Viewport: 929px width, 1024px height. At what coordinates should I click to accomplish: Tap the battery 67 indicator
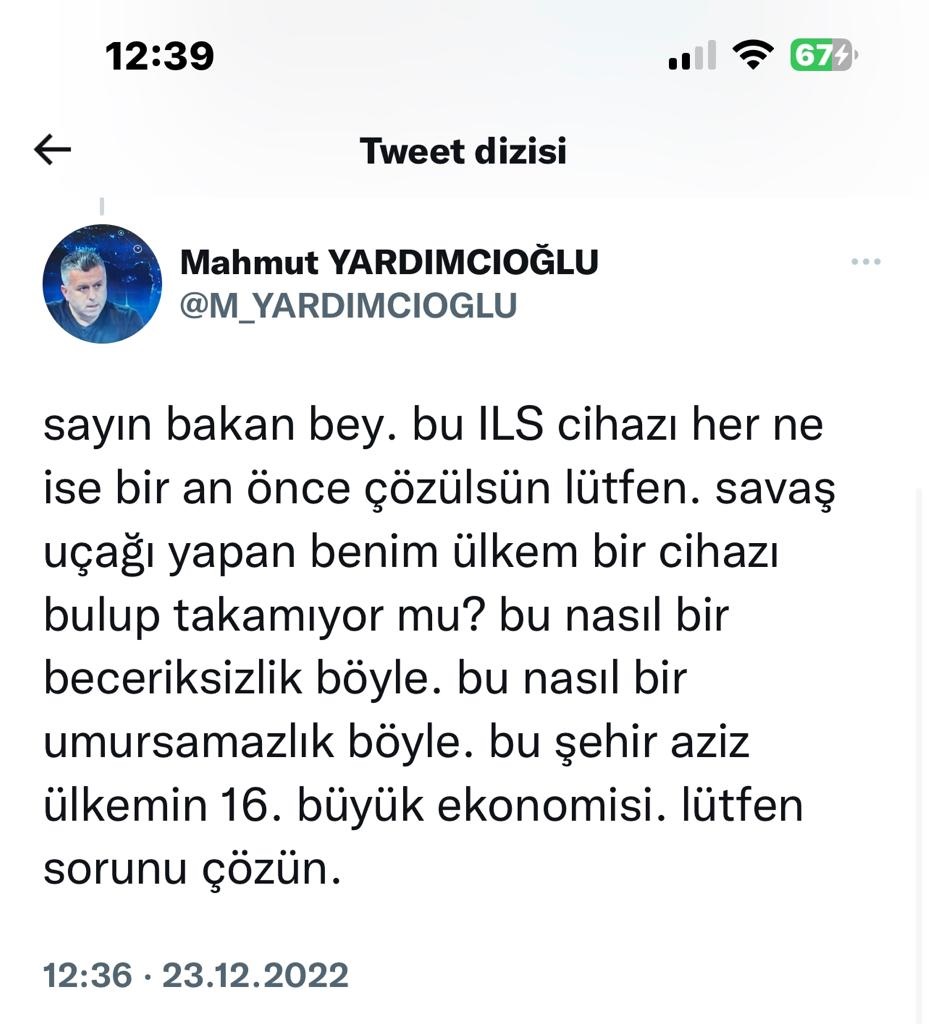click(x=823, y=54)
